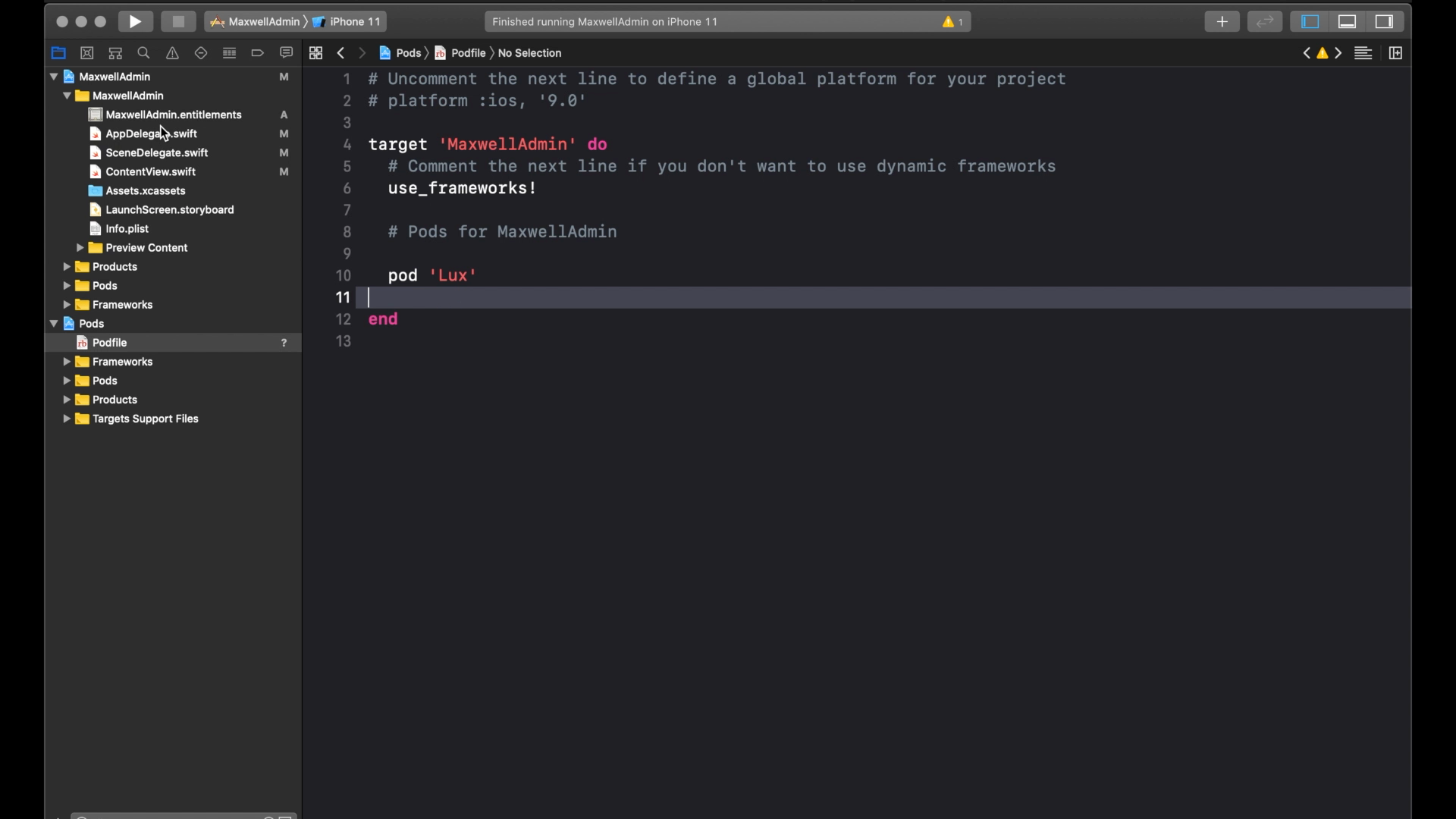Select the issue navigator warning icon
1456x819 pixels.
173,52
